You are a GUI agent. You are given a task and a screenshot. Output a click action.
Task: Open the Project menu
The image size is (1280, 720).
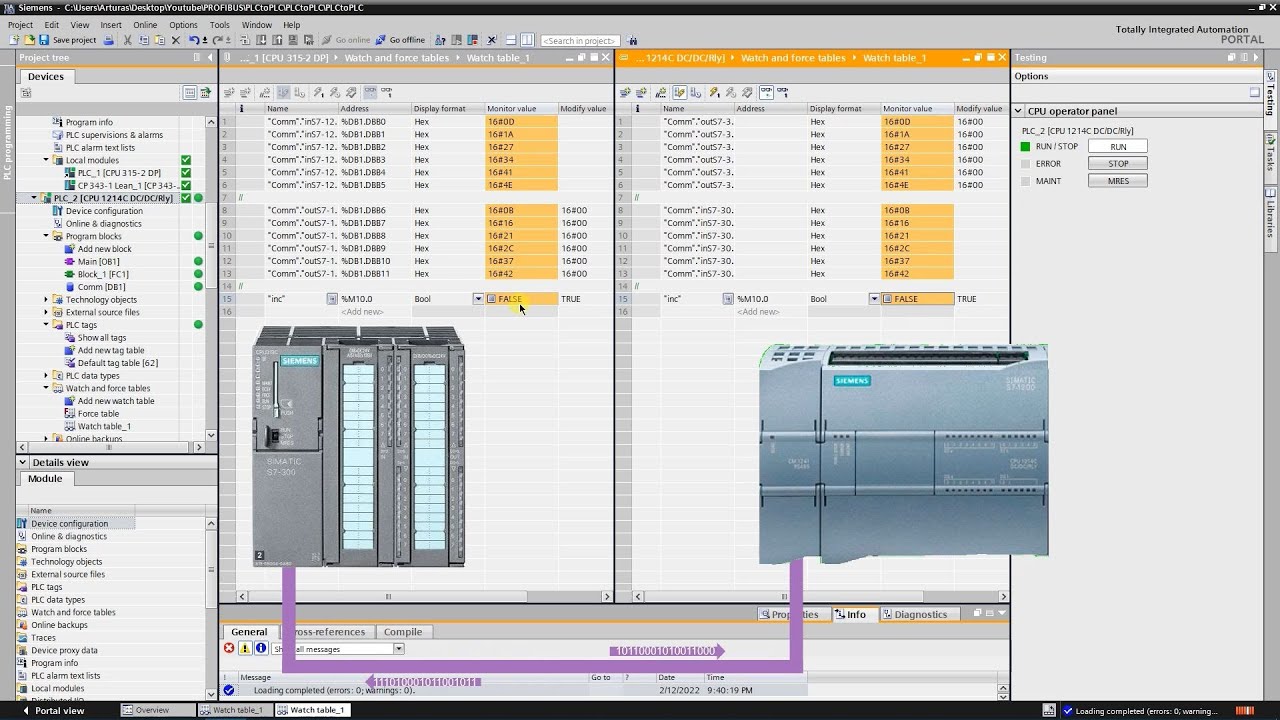(x=20, y=25)
